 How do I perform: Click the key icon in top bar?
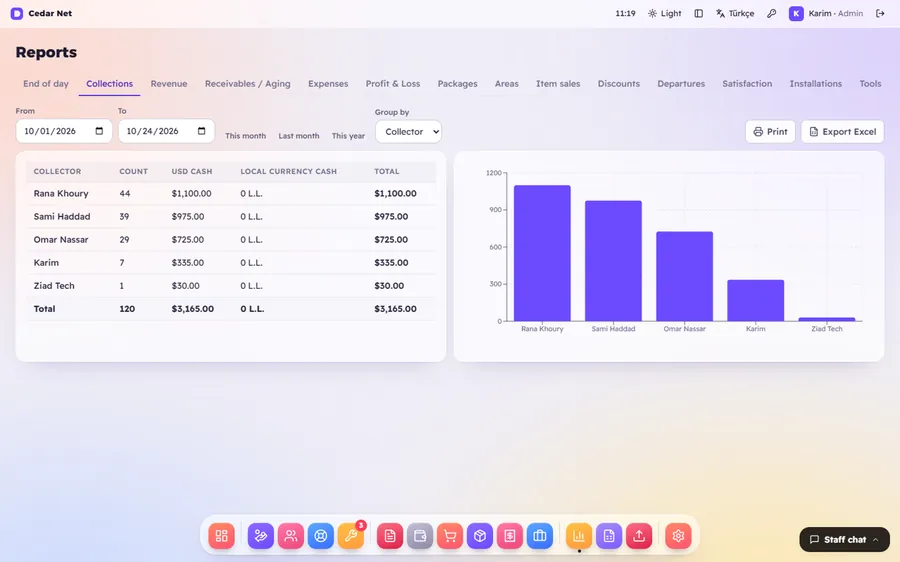(x=771, y=13)
